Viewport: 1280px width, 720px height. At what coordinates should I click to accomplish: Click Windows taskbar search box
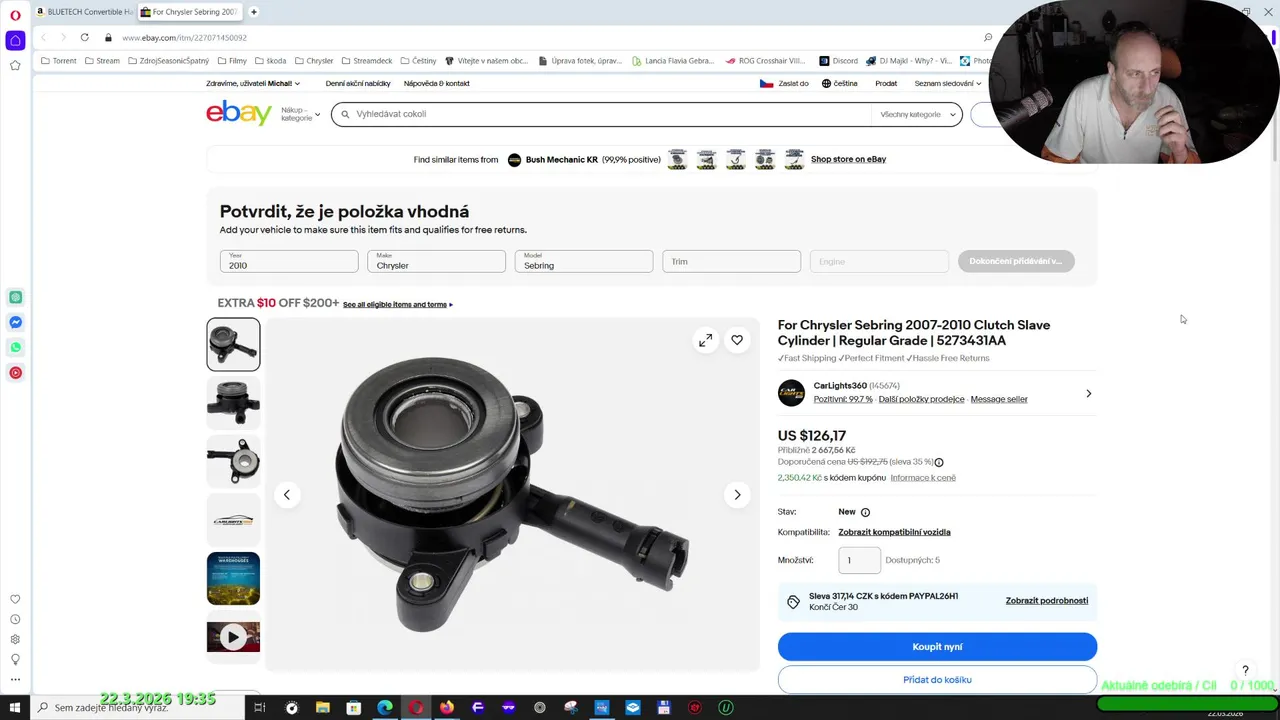point(140,707)
